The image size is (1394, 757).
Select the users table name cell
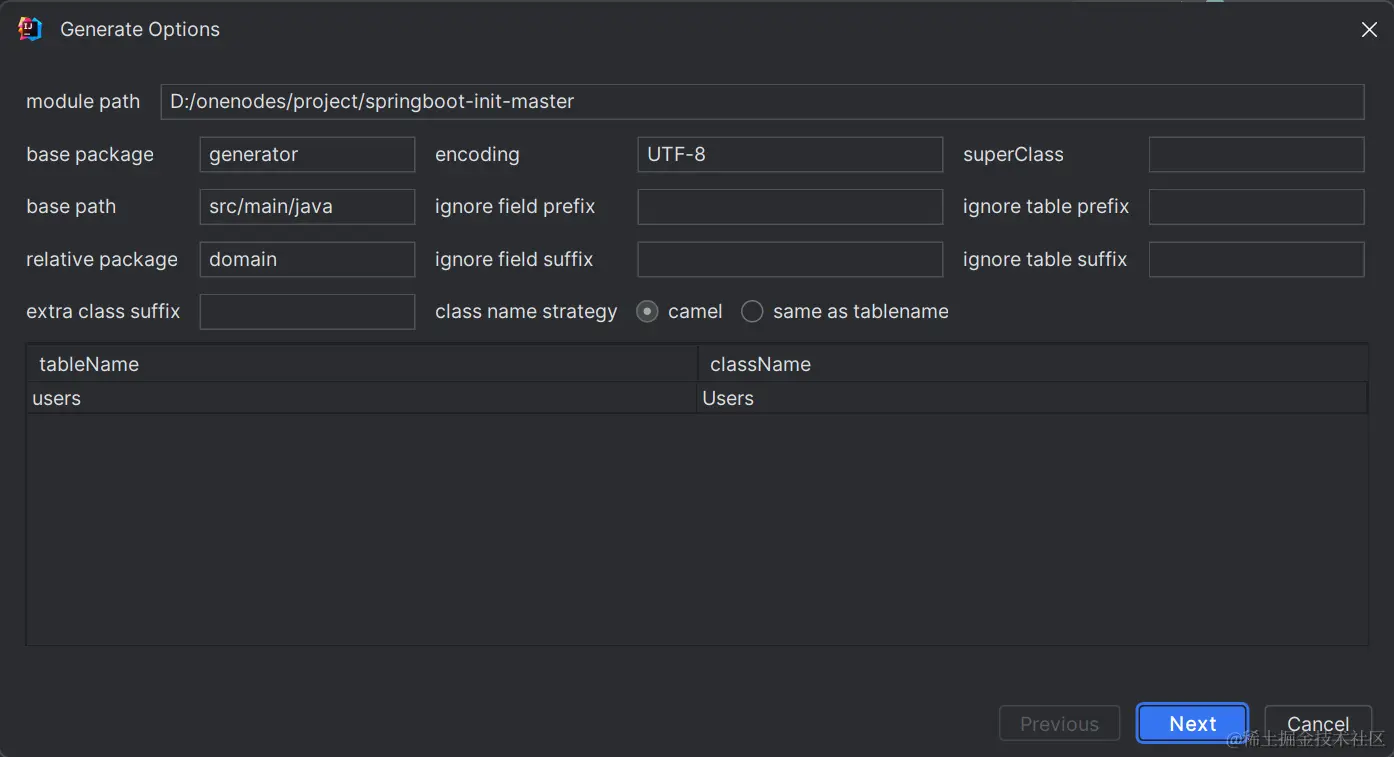point(362,398)
